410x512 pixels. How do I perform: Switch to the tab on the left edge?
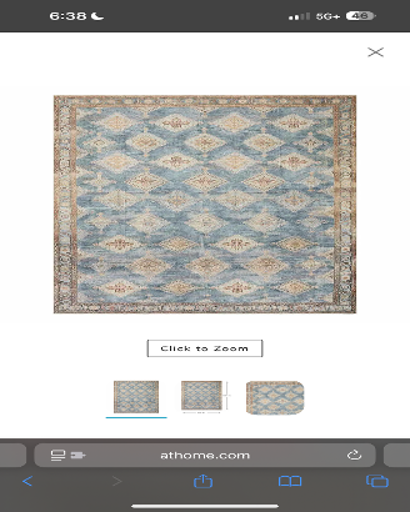click(13, 455)
